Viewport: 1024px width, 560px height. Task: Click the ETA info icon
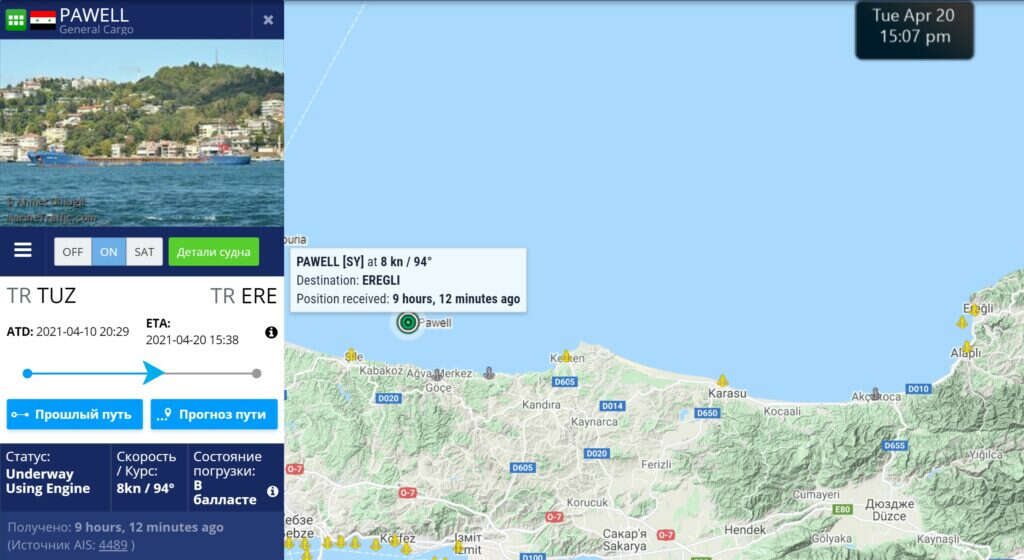click(271, 332)
